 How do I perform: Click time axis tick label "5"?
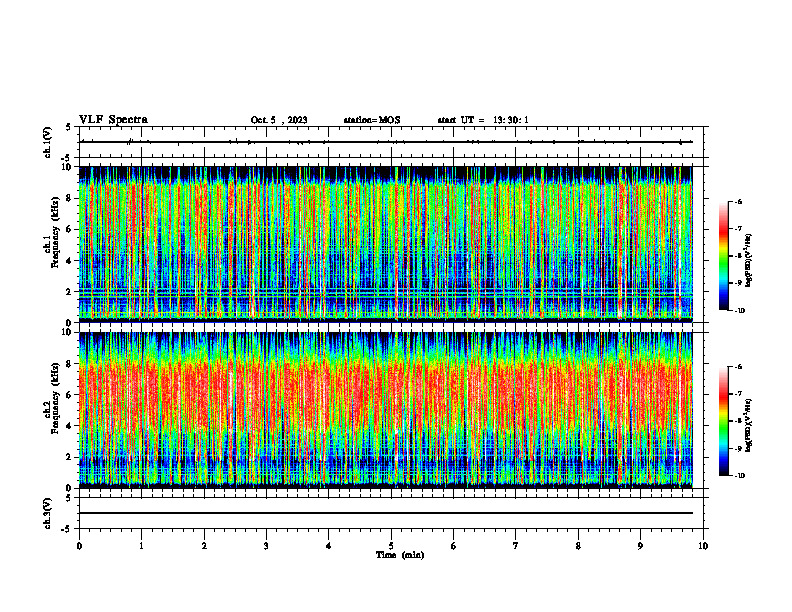tap(391, 546)
